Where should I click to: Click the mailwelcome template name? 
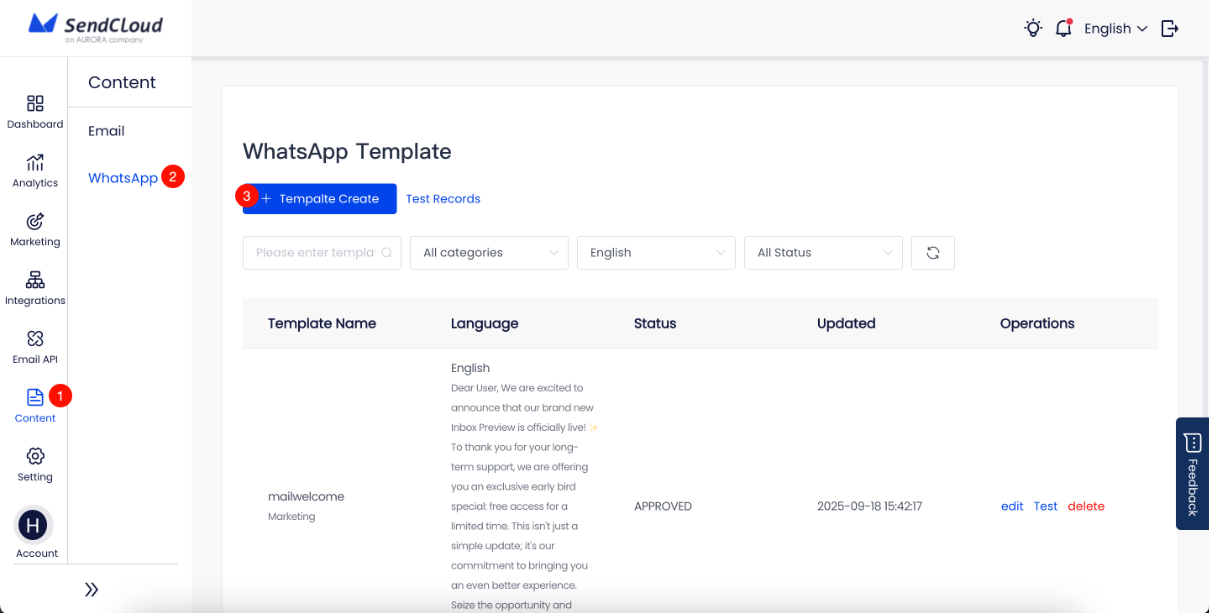click(306, 496)
